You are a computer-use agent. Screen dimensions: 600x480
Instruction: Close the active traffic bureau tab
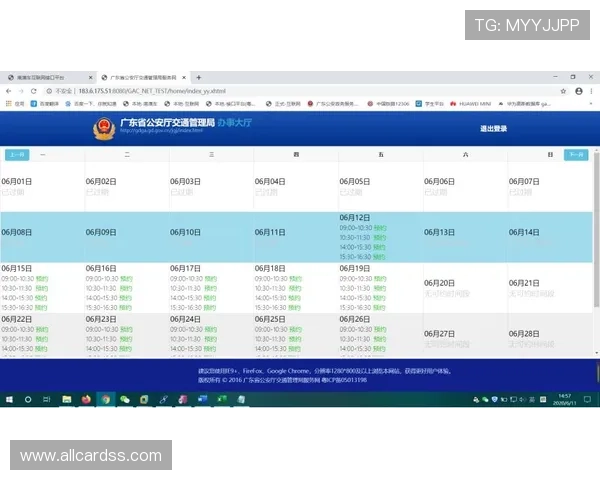[184, 78]
